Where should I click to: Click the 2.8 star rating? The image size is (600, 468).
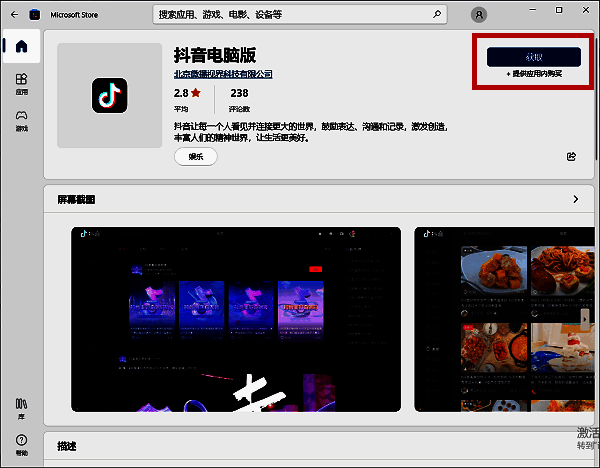(x=187, y=93)
